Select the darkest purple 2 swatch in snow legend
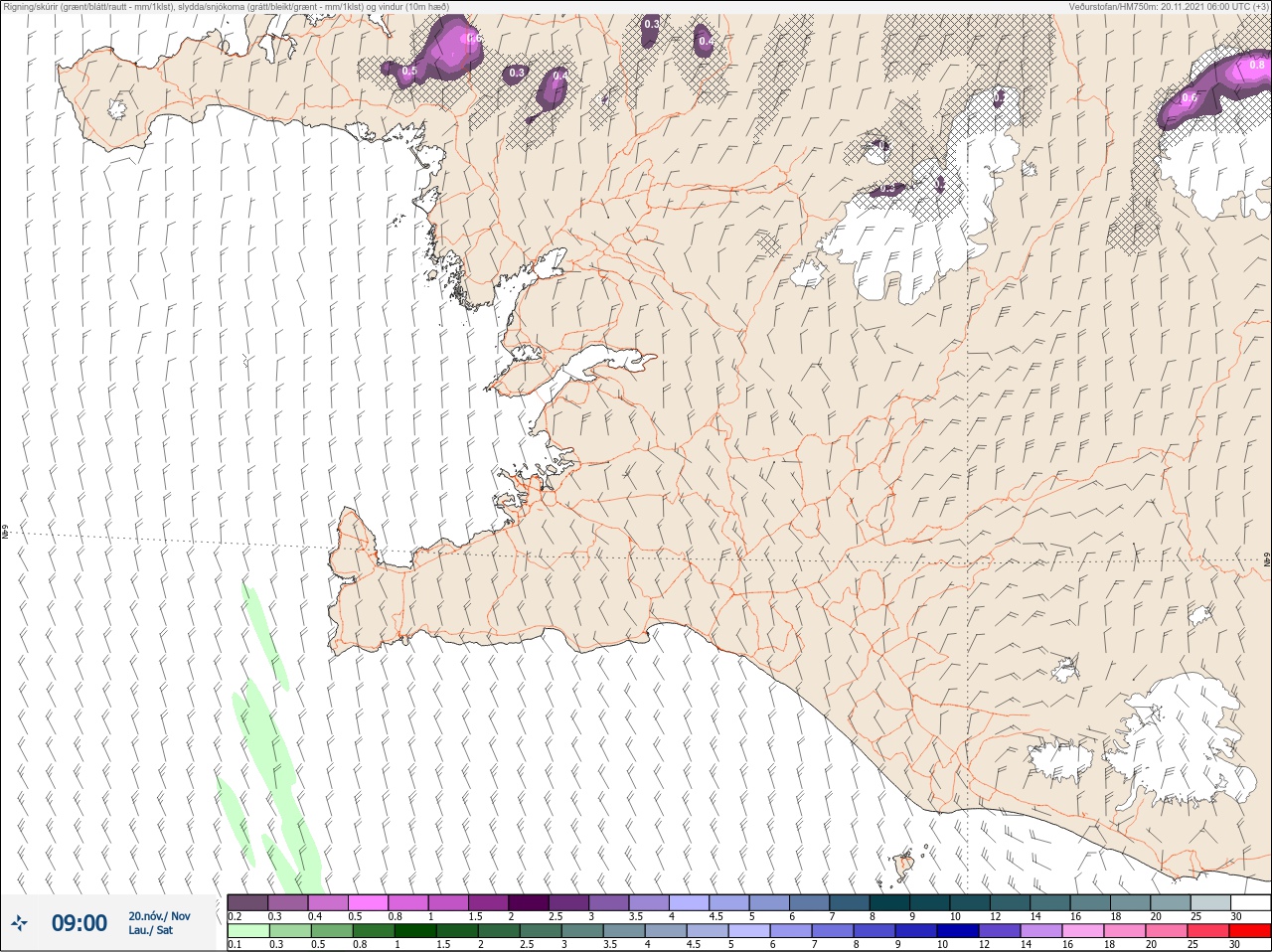Screen dimensions: 1272x952 [529, 902]
